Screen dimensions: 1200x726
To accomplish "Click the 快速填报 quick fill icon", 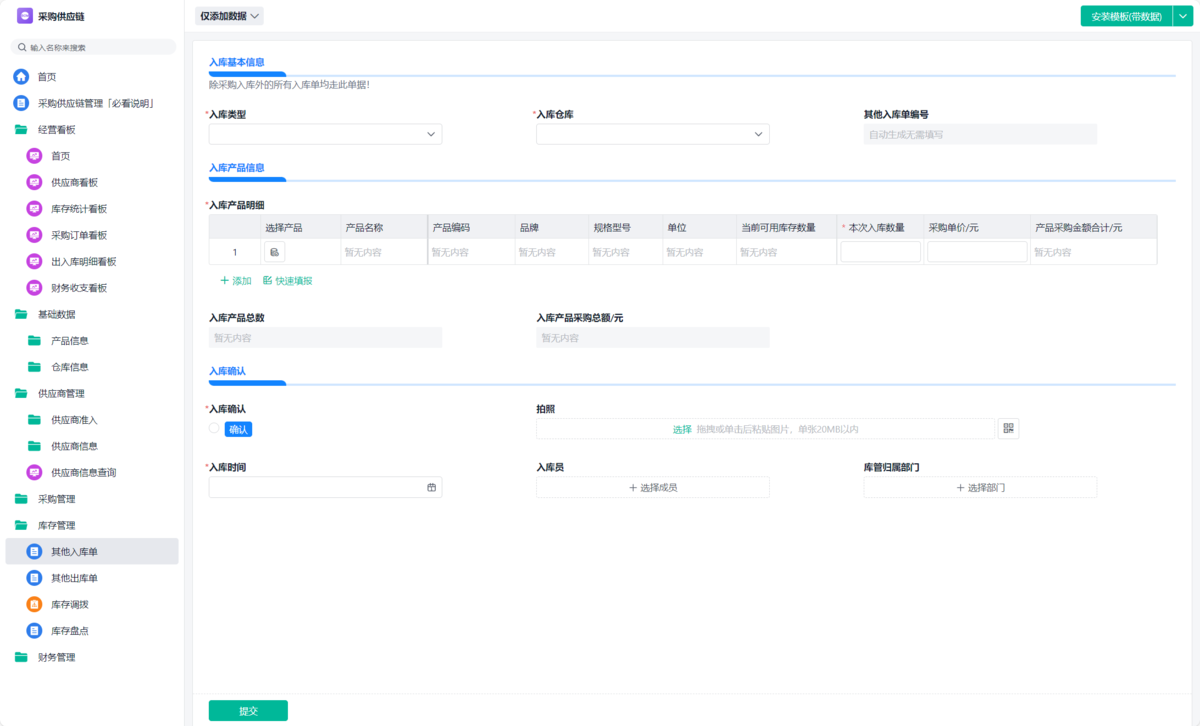I will tap(268, 281).
